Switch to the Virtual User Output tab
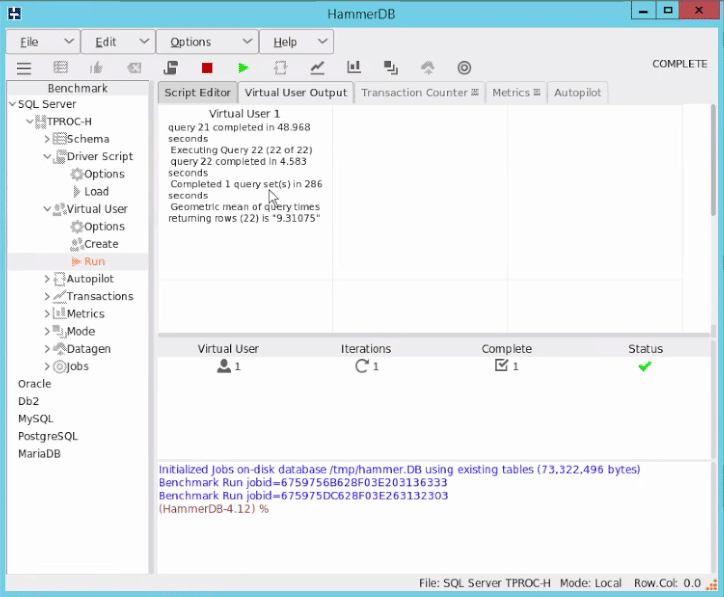 pyautogui.click(x=296, y=93)
